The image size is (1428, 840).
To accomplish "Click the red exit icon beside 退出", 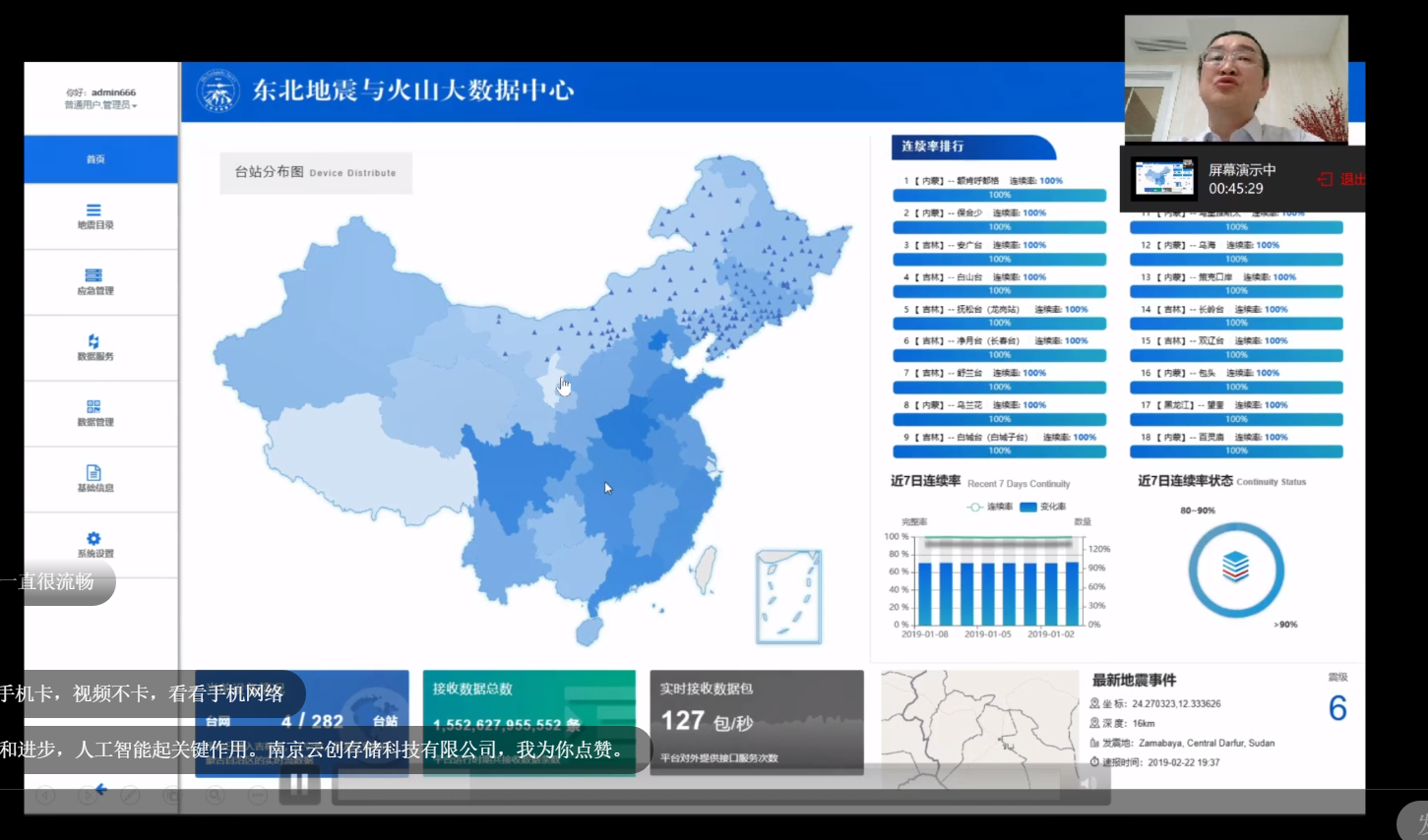I will click(x=1325, y=179).
